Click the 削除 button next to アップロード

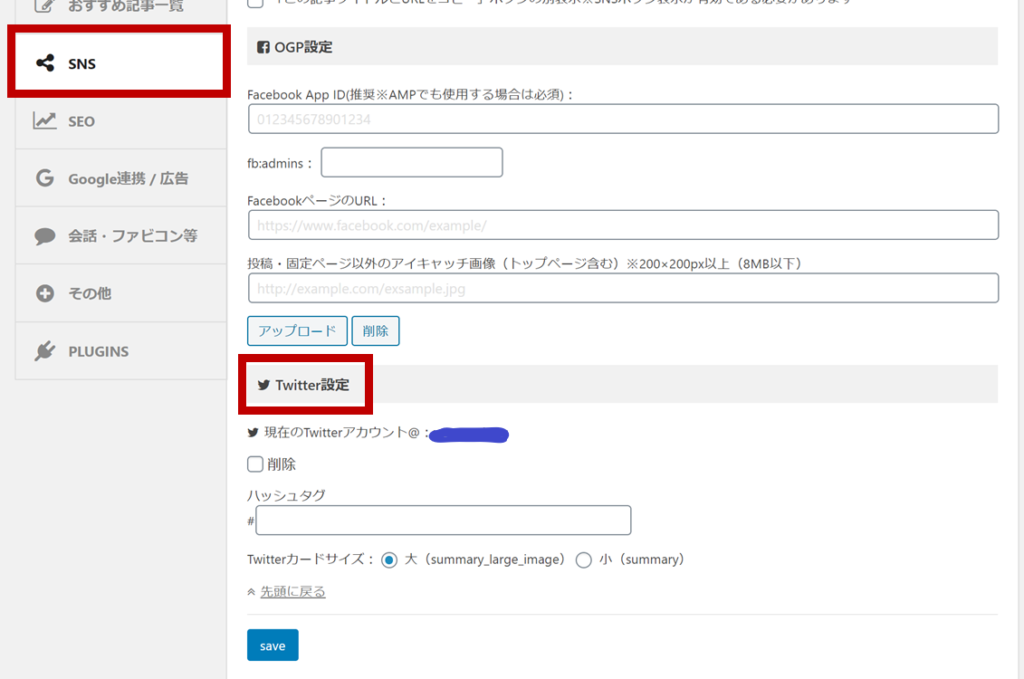[375, 331]
